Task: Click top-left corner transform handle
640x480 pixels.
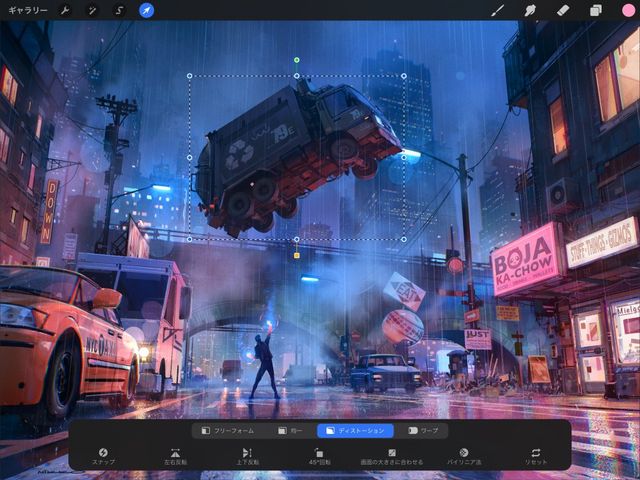Action: click(189, 76)
